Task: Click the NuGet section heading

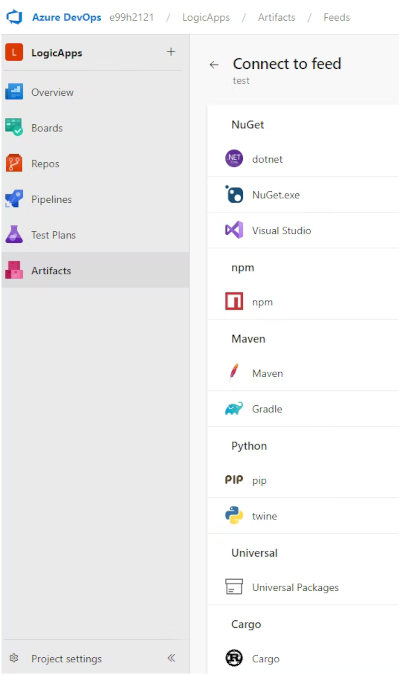Action: click(x=248, y=124)
